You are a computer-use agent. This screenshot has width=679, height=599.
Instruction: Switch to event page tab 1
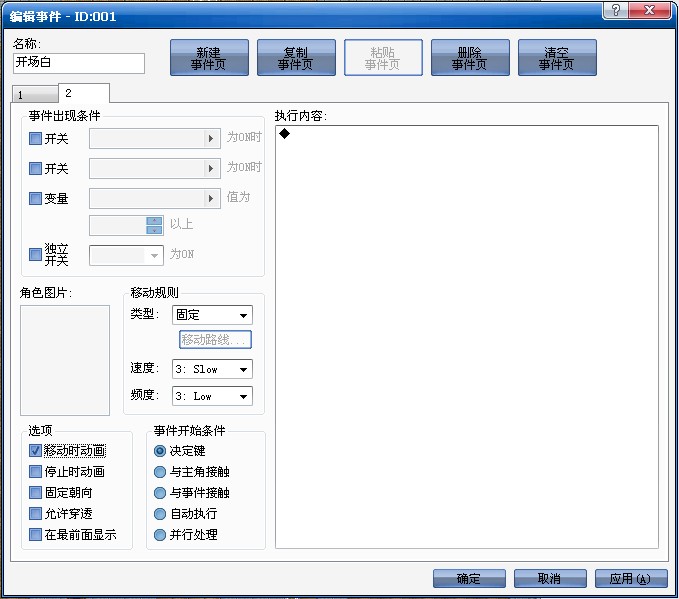click(x=35, y=94)
